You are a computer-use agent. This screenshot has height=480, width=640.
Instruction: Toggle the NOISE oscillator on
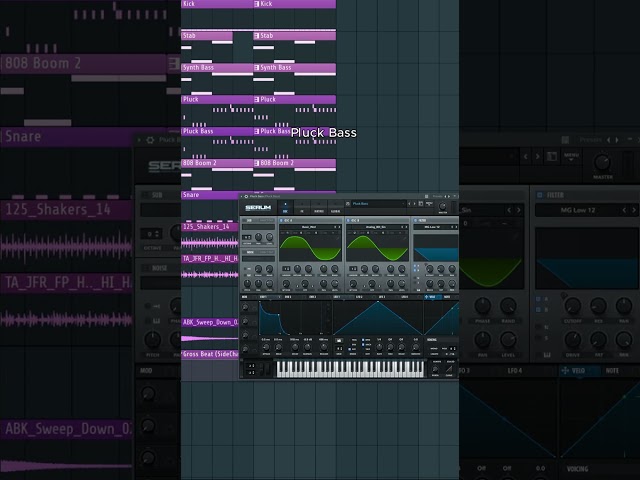(x=244, y=252)
